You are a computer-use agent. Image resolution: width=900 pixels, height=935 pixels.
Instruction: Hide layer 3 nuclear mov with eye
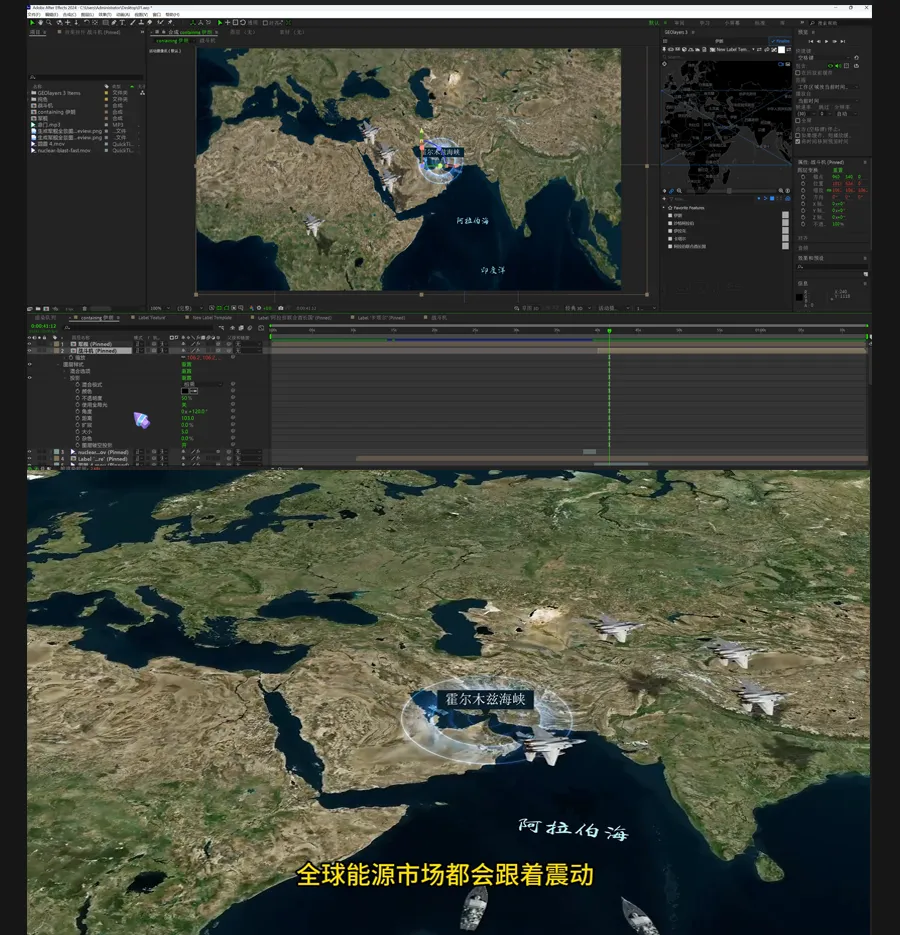click(x=29, y=452)
